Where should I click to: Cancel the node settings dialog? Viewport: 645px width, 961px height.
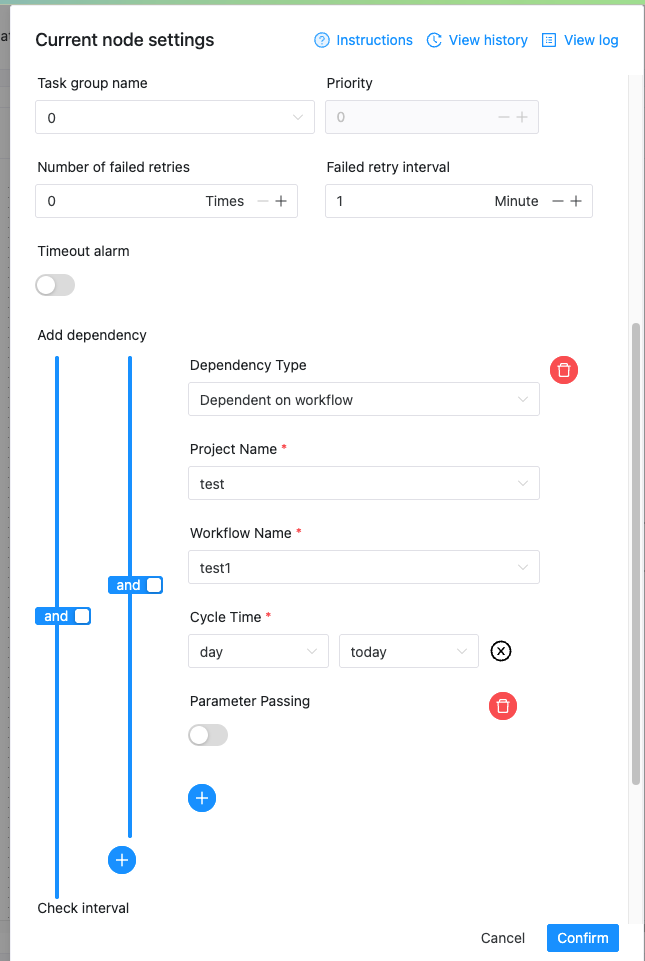point(503,938)
